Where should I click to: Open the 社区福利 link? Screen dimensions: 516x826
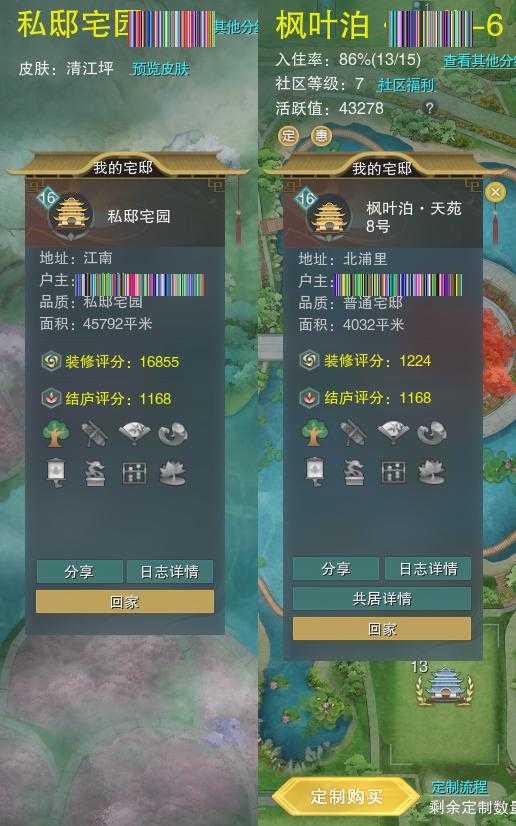tap(406, 84)
